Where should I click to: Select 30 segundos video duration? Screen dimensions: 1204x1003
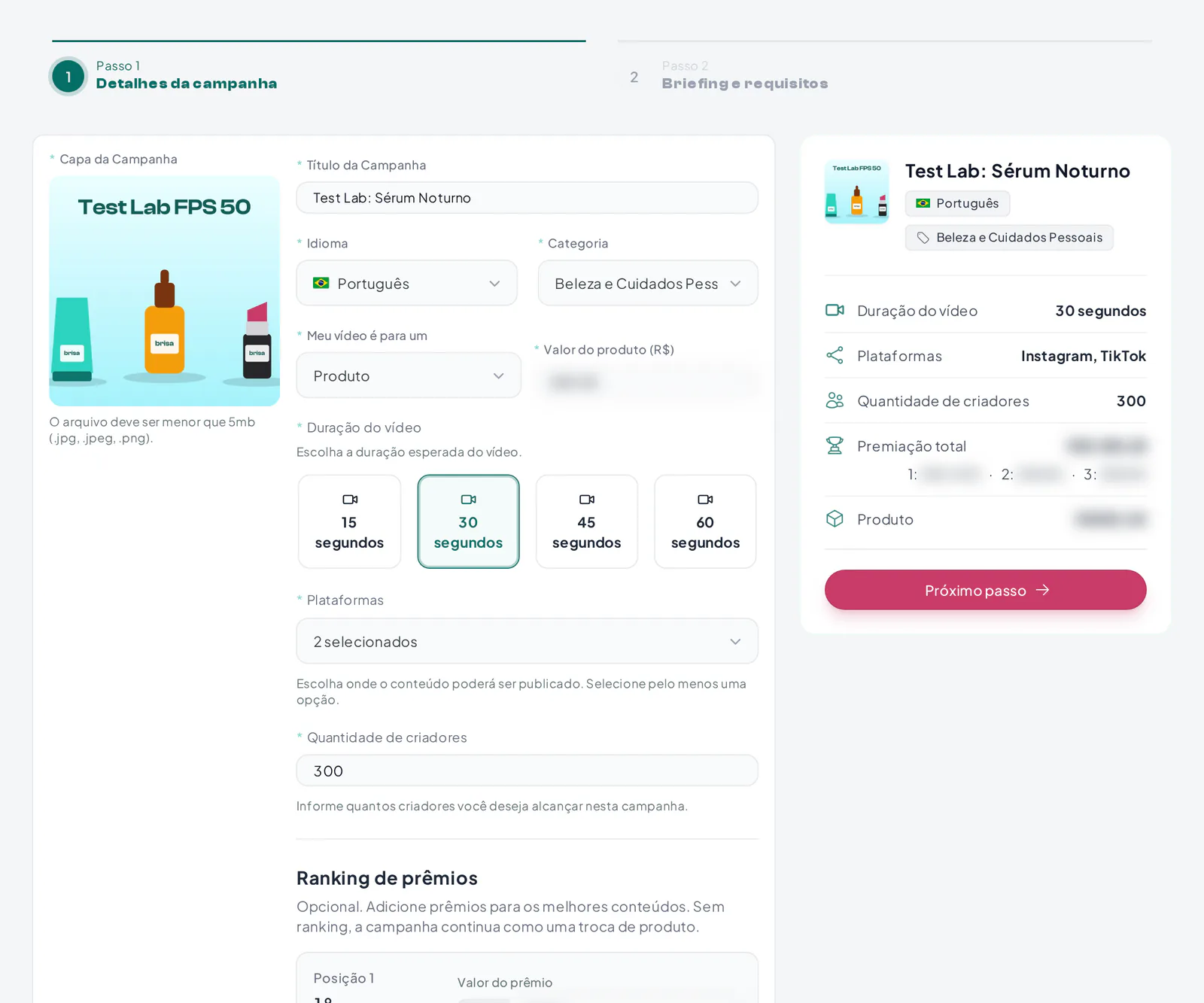[468, 521]
